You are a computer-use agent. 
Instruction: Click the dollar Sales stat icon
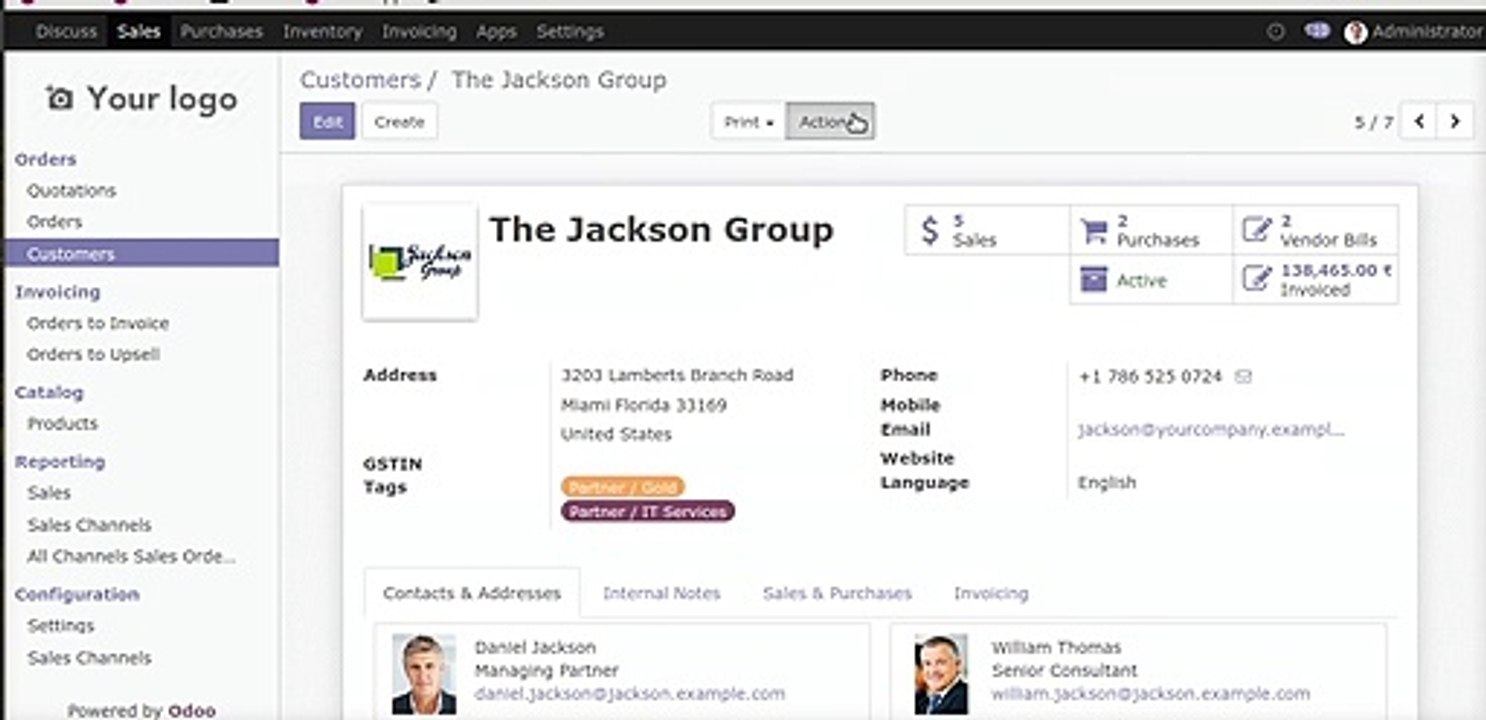click(x=930, y=231)
